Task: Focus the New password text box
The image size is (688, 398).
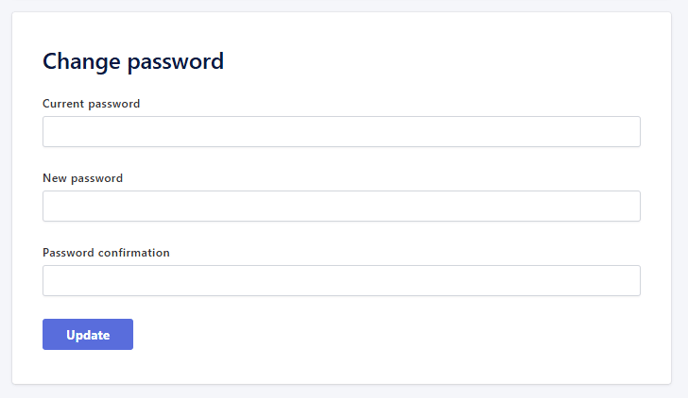Action: 341,206
